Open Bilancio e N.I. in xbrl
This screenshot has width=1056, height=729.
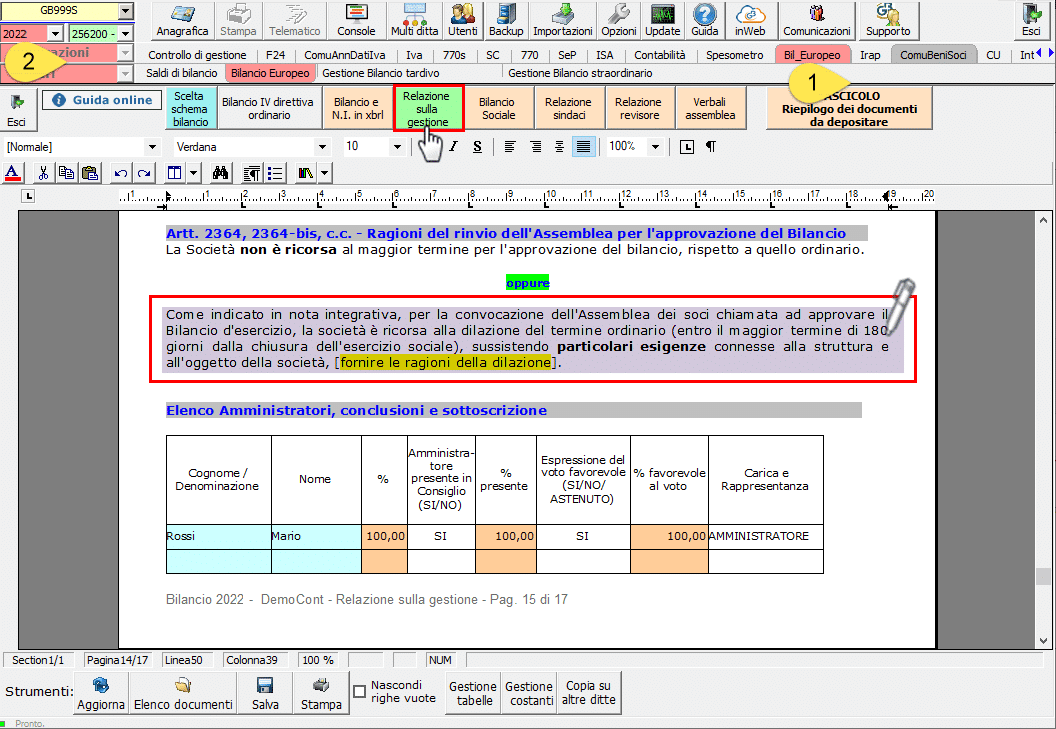[x=358, y=108]
